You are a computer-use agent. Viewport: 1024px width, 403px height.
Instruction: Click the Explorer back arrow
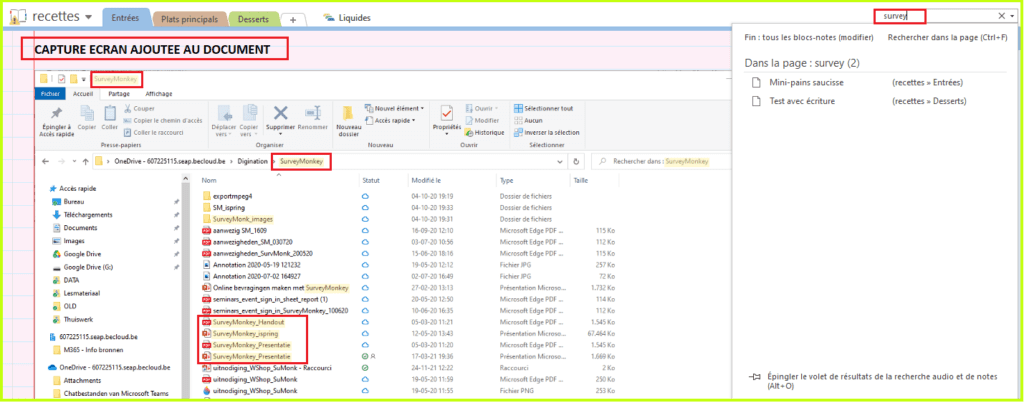coord(45,161)
